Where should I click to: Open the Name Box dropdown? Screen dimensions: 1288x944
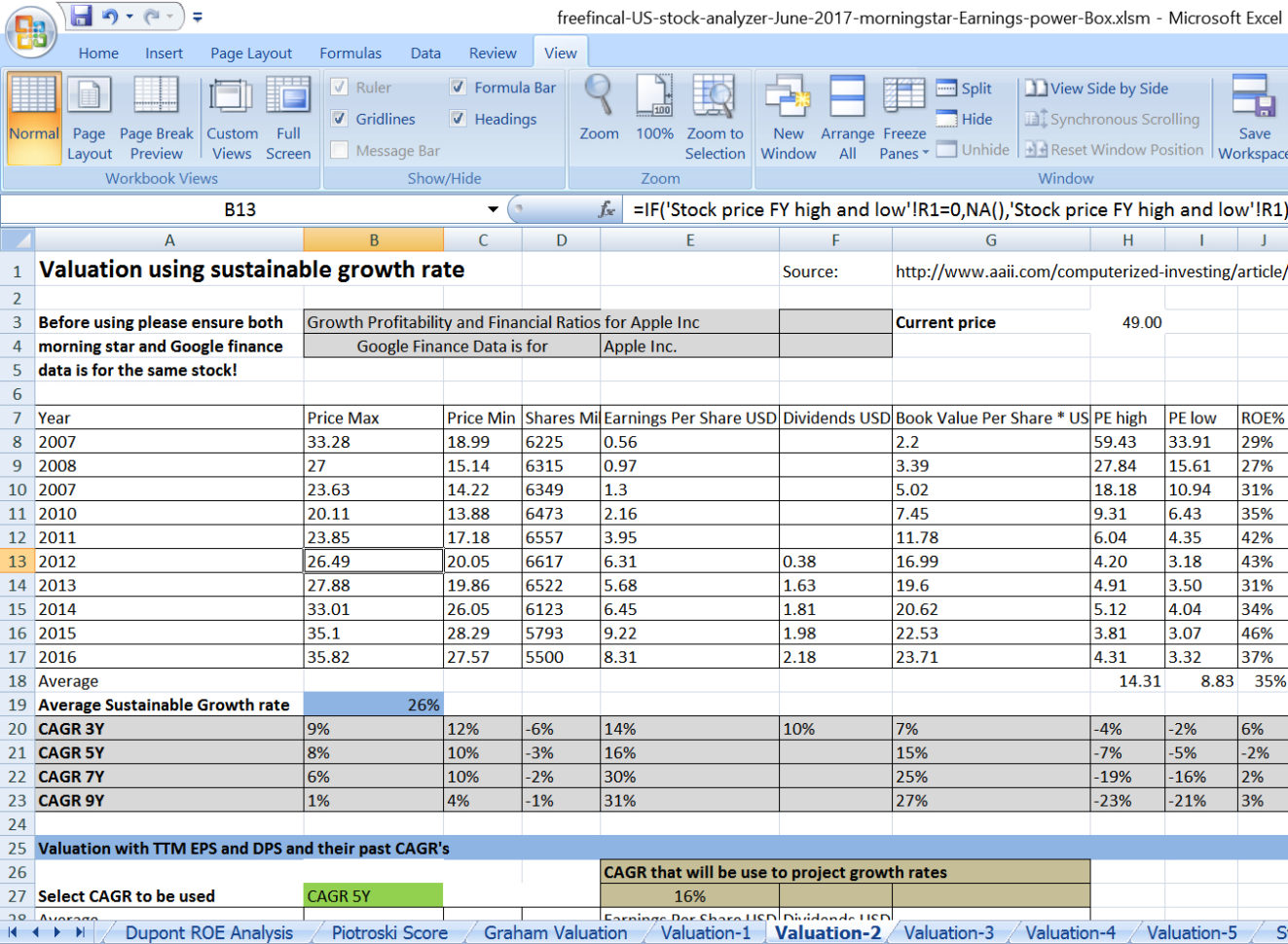(x=493, y=210)
